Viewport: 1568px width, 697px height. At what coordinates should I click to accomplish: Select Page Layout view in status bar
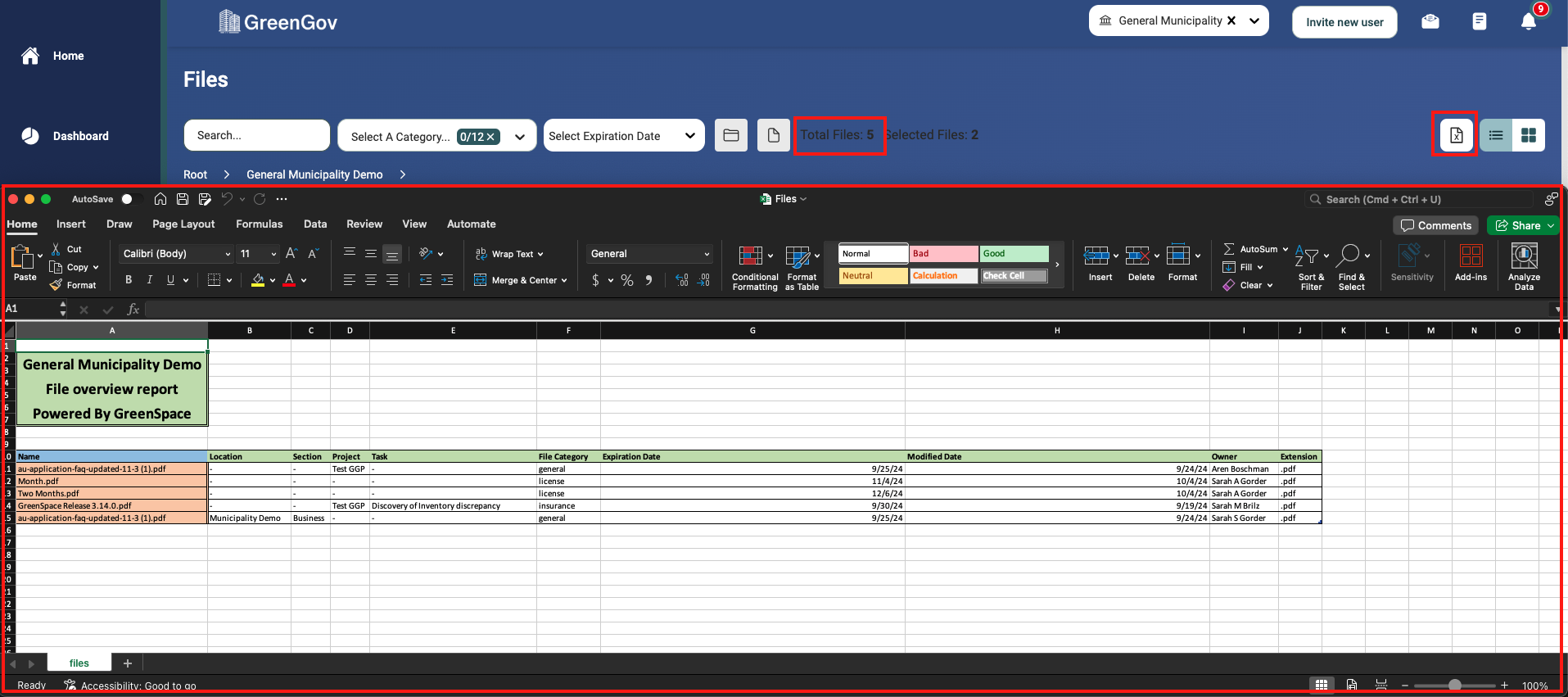pyautogui.click(x=1352, y=685)
